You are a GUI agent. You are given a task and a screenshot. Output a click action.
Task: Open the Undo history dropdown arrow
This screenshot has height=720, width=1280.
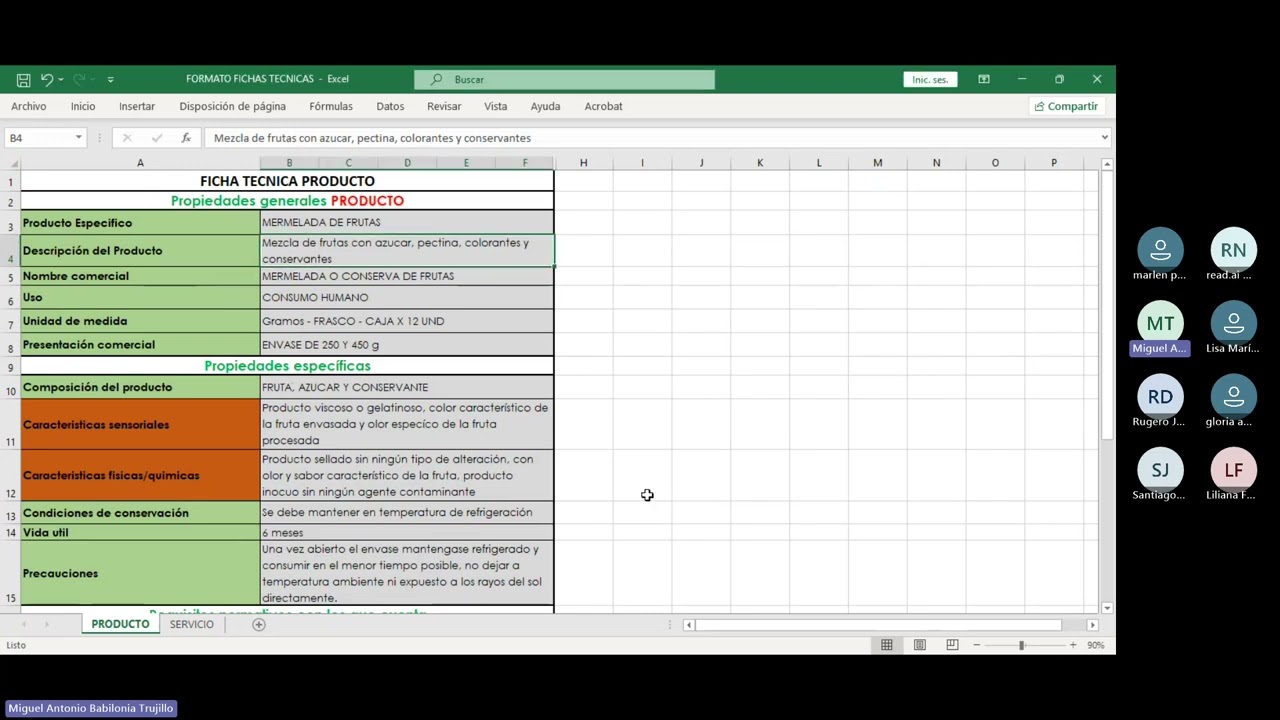60,79
